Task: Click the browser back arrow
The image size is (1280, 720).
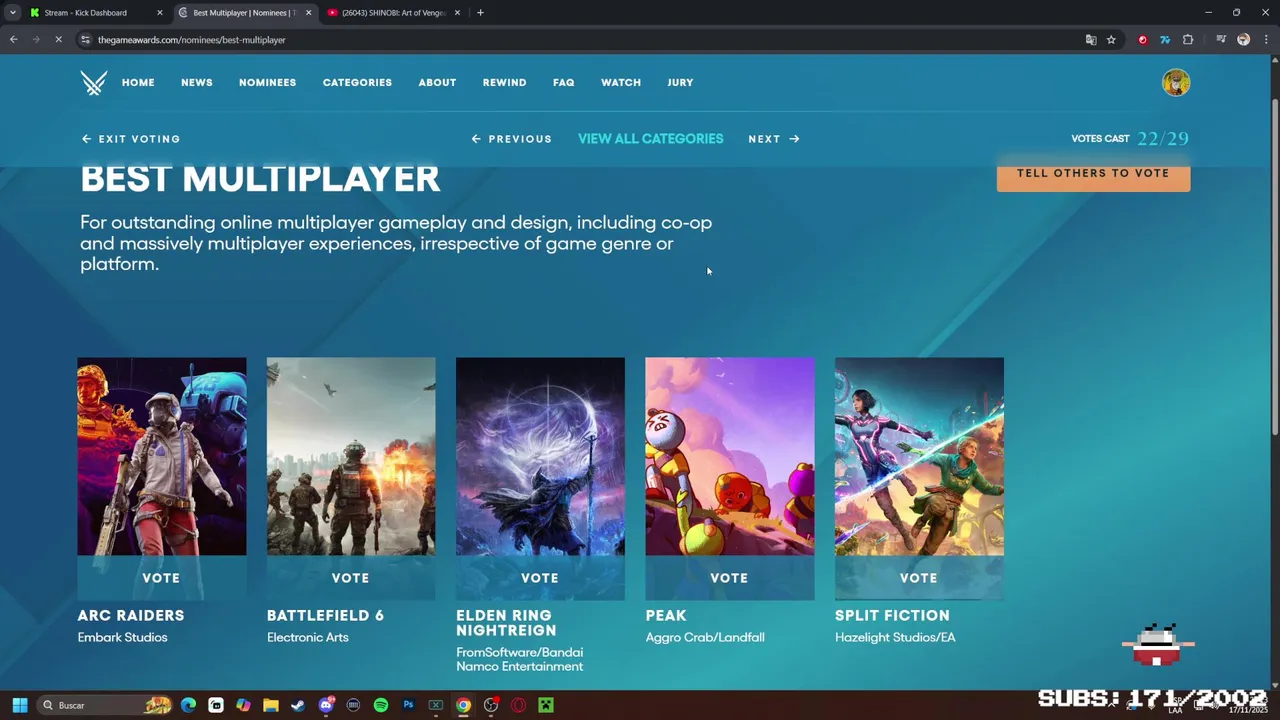Action: click(14, 40)
